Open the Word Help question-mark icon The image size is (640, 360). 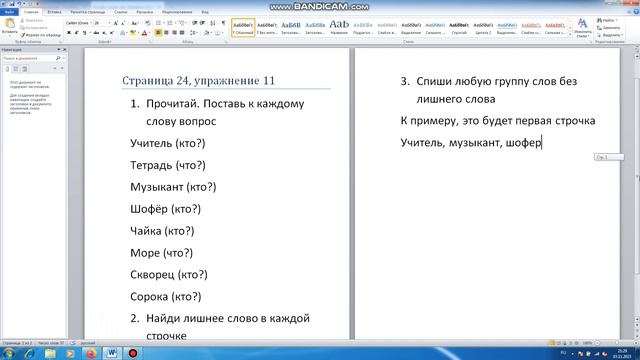(635, 12)
